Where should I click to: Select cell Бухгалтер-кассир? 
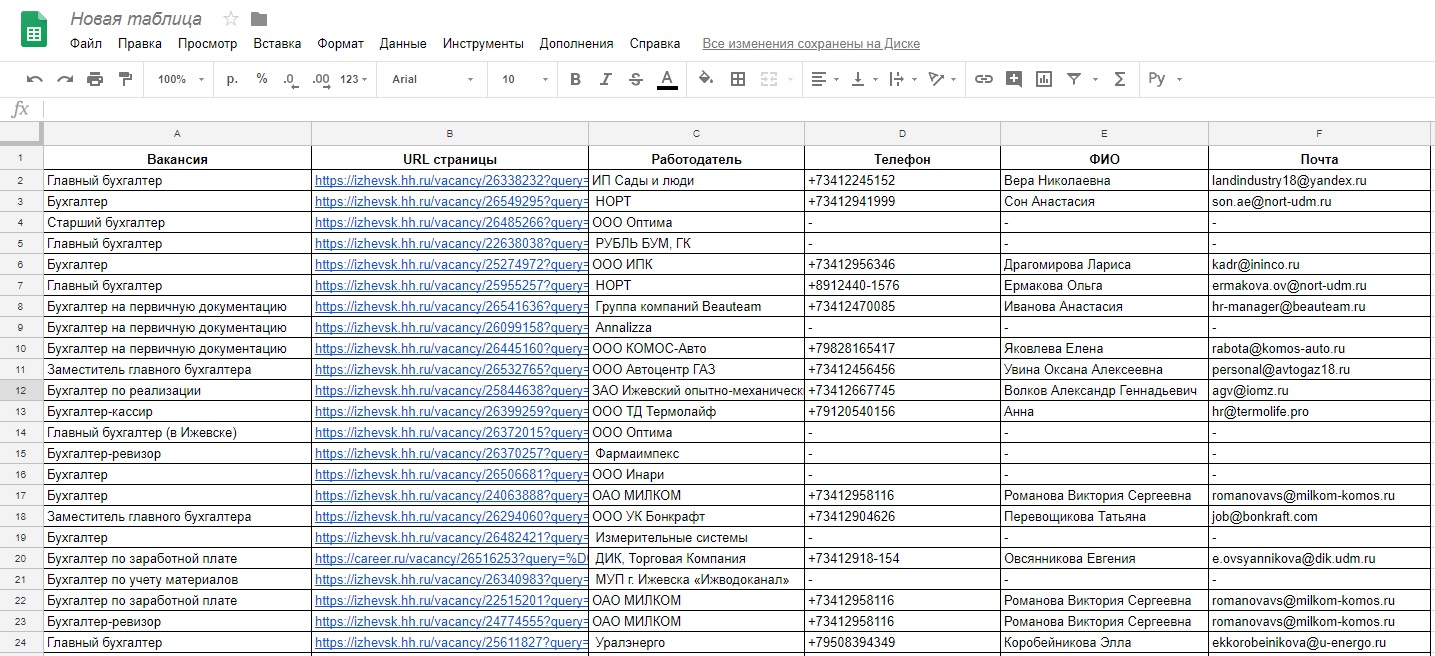pos(177,412)
